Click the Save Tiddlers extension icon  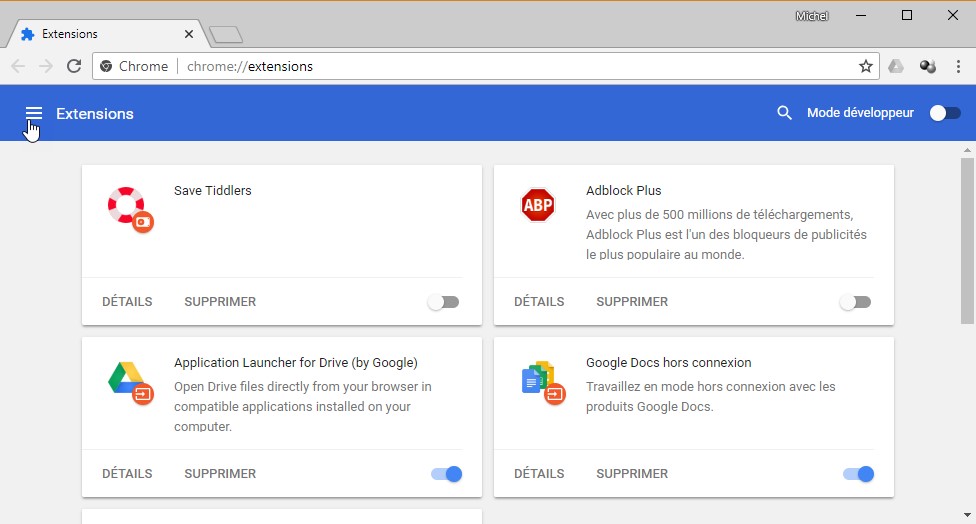click(x=129, y=207)
